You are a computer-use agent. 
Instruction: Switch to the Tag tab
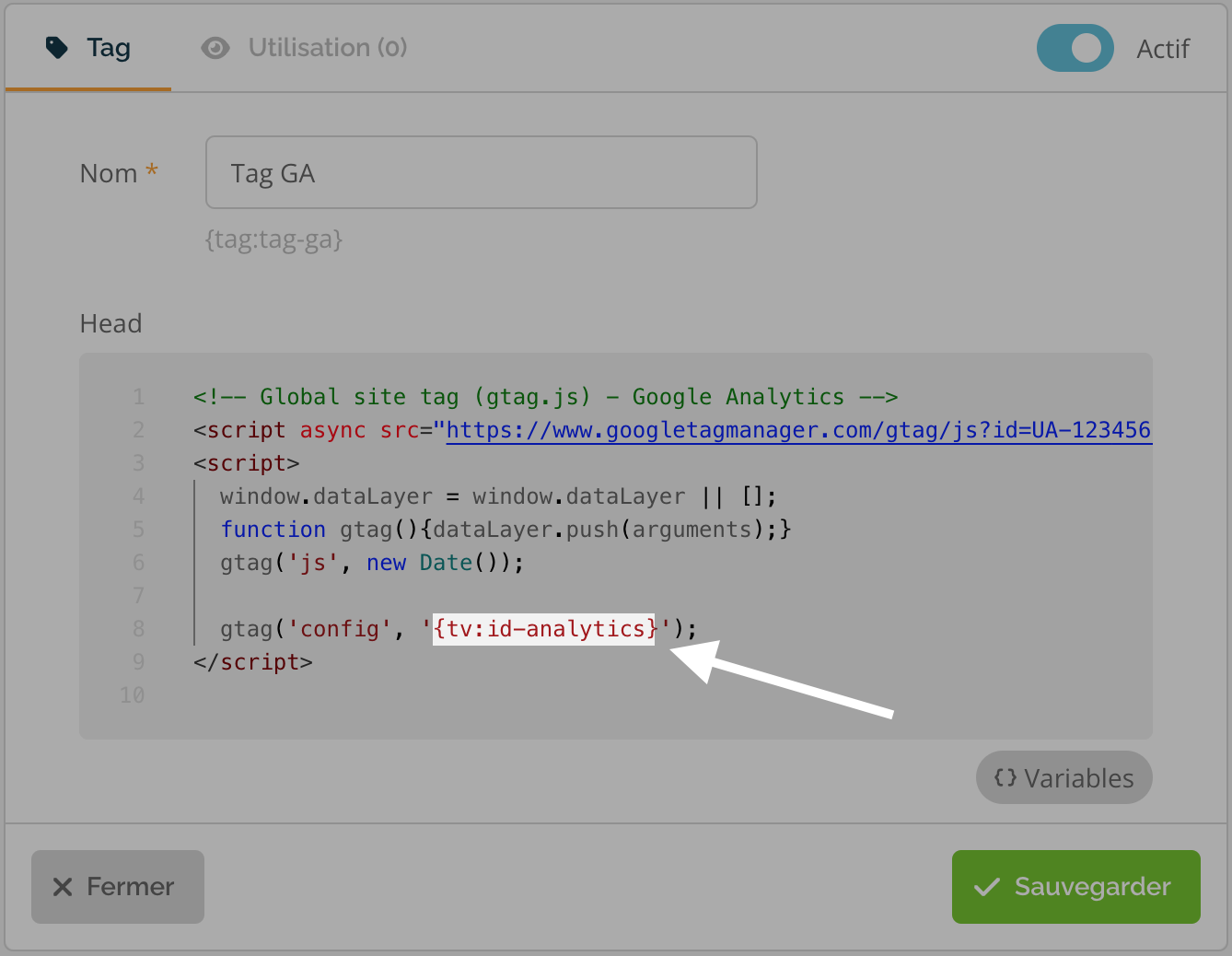(x=88, y=48)
